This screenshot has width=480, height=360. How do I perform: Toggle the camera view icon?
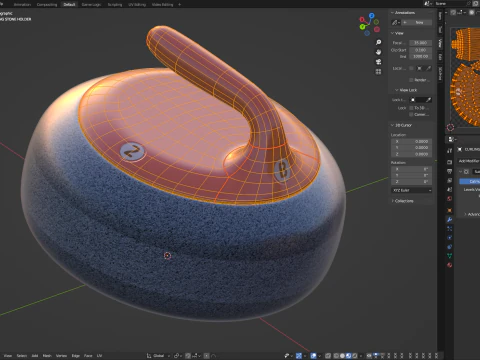tap(378, 62)
